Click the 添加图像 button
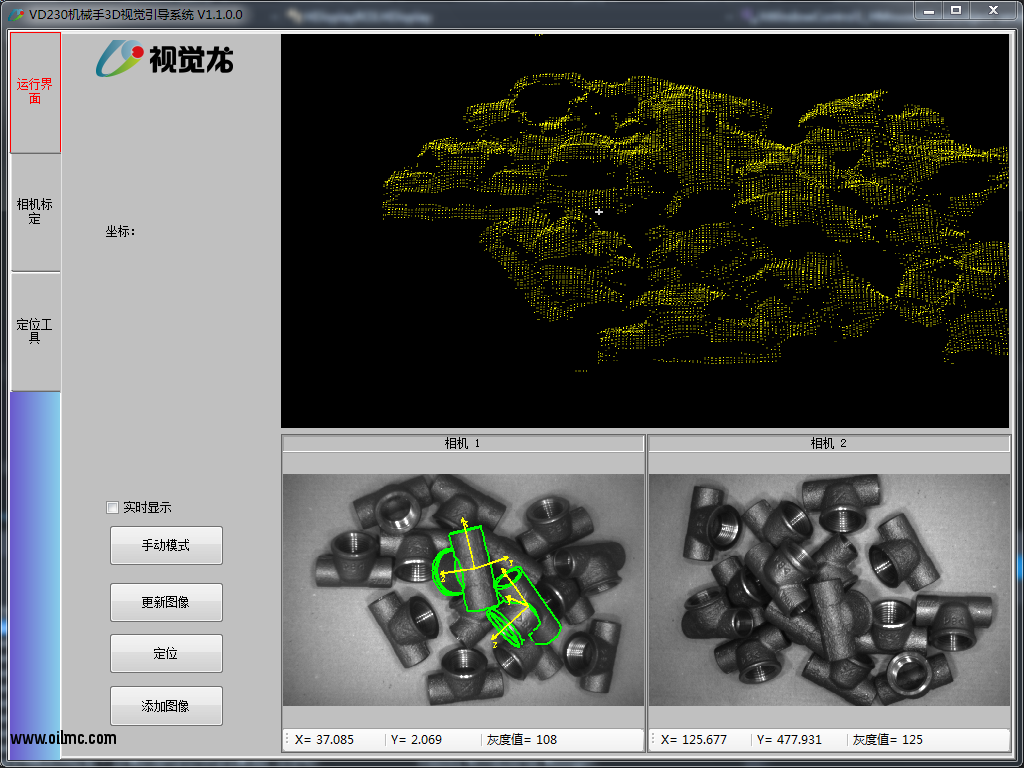The height and width of the screenshot is (768, 1024). tap(166, 706)
